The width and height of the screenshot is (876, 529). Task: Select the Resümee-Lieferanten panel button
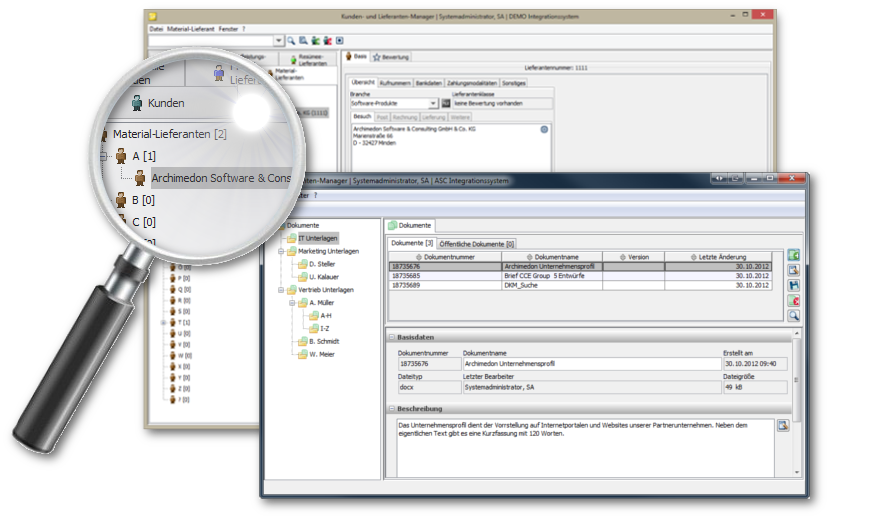coord(309,60)
